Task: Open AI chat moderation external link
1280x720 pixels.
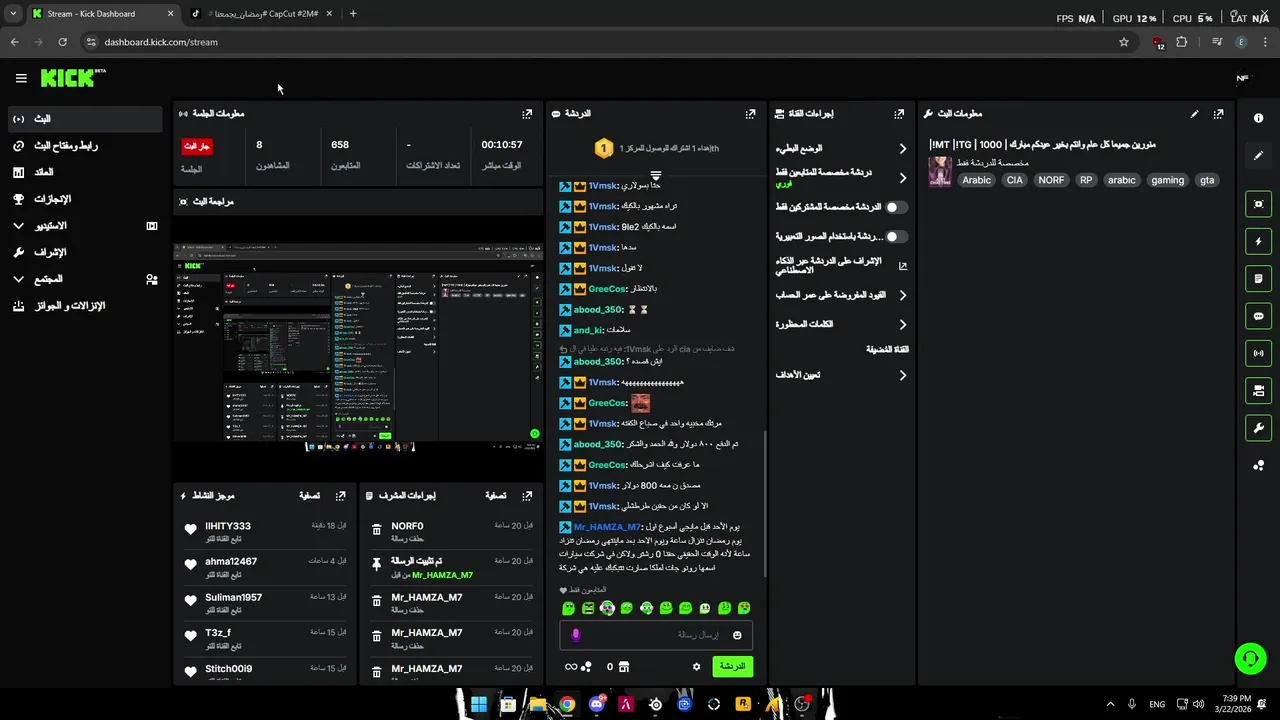Action: click(x=903, y=266)
